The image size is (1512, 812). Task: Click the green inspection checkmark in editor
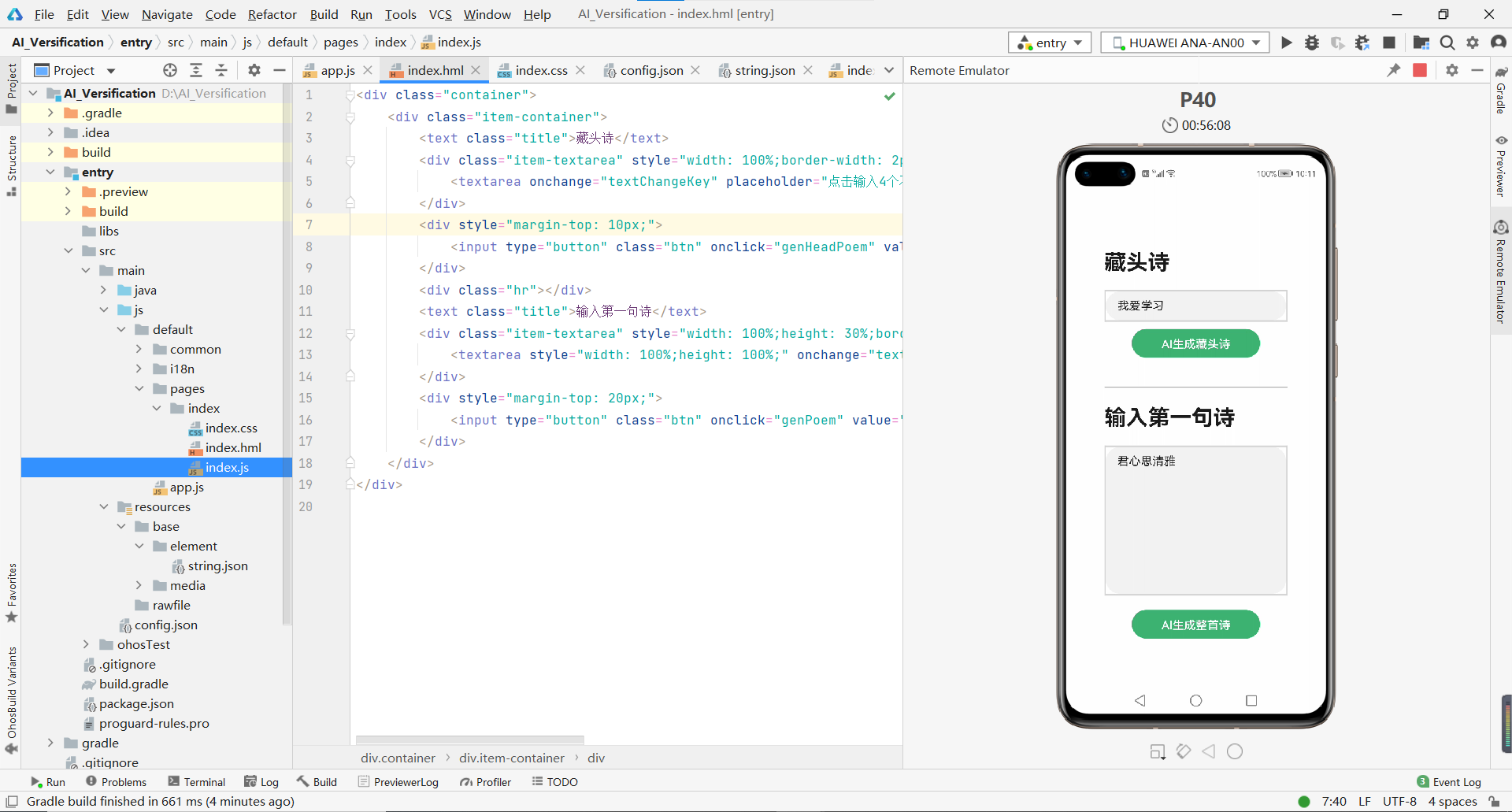890,96
